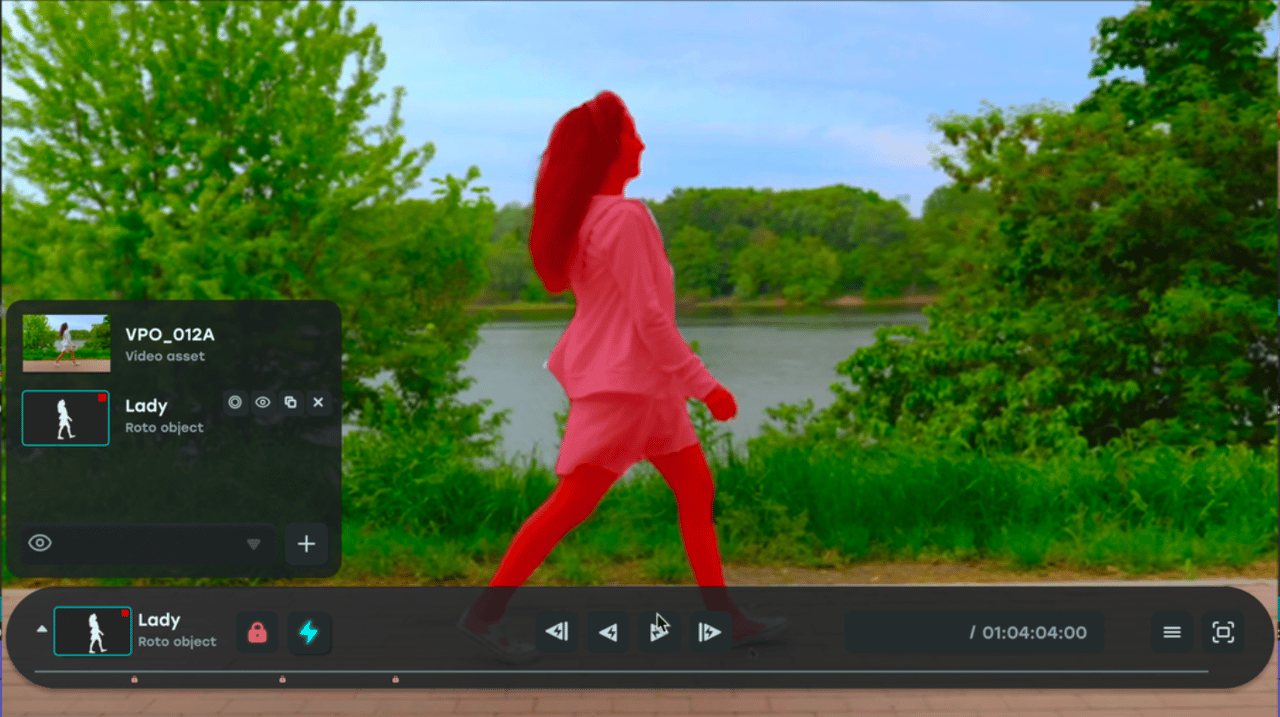Click the 'Lady' name in the side panel
1280x717 pixels.
point(146,406)
